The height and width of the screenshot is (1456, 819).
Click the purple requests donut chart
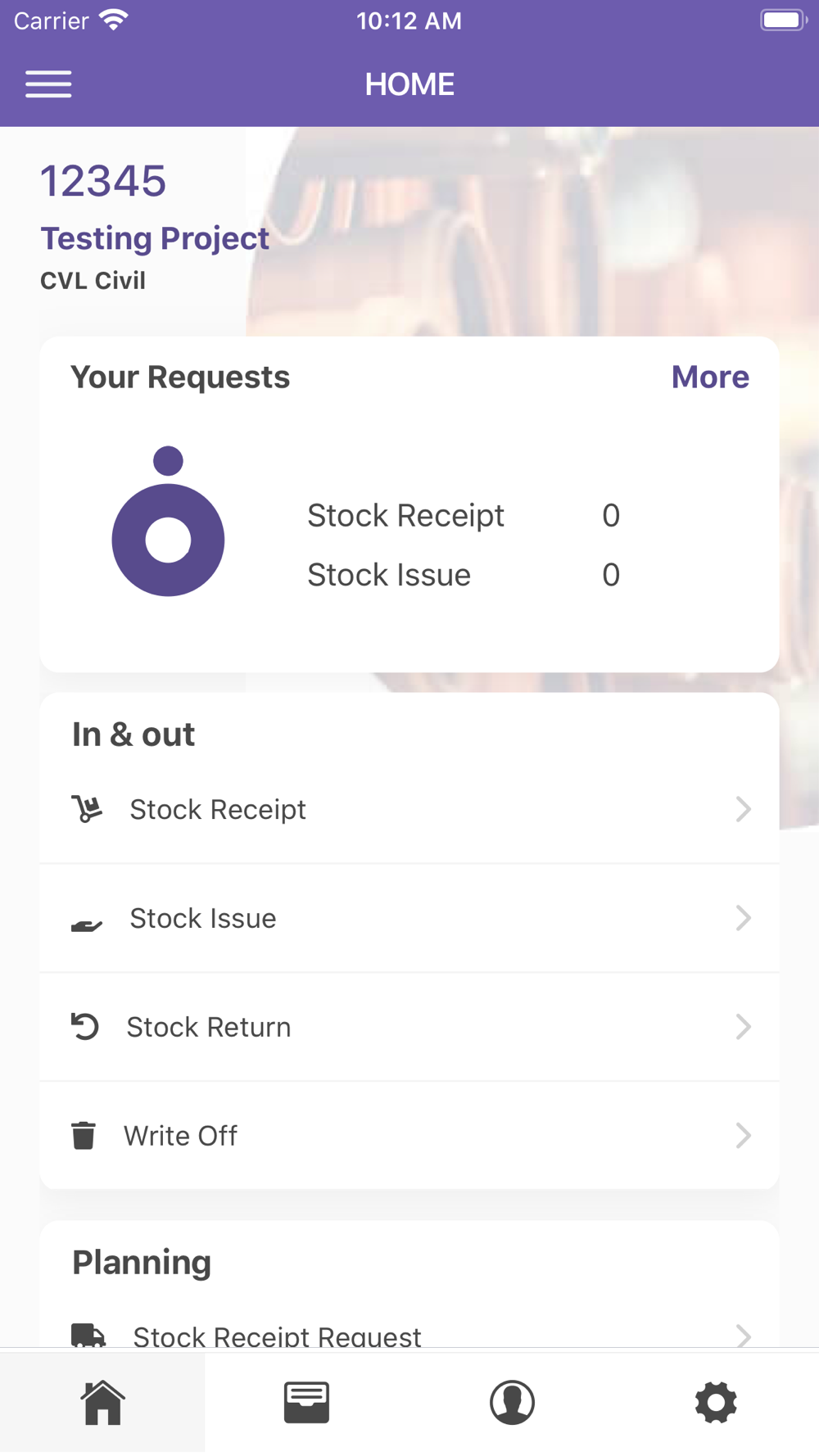tap(168, 522)
